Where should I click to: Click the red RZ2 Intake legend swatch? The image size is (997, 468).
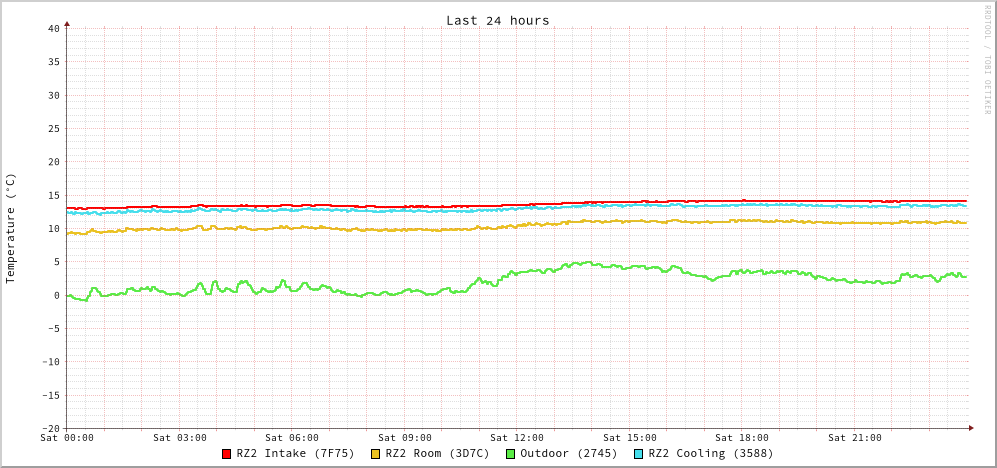pyautogui.click(x=227, y=454)
